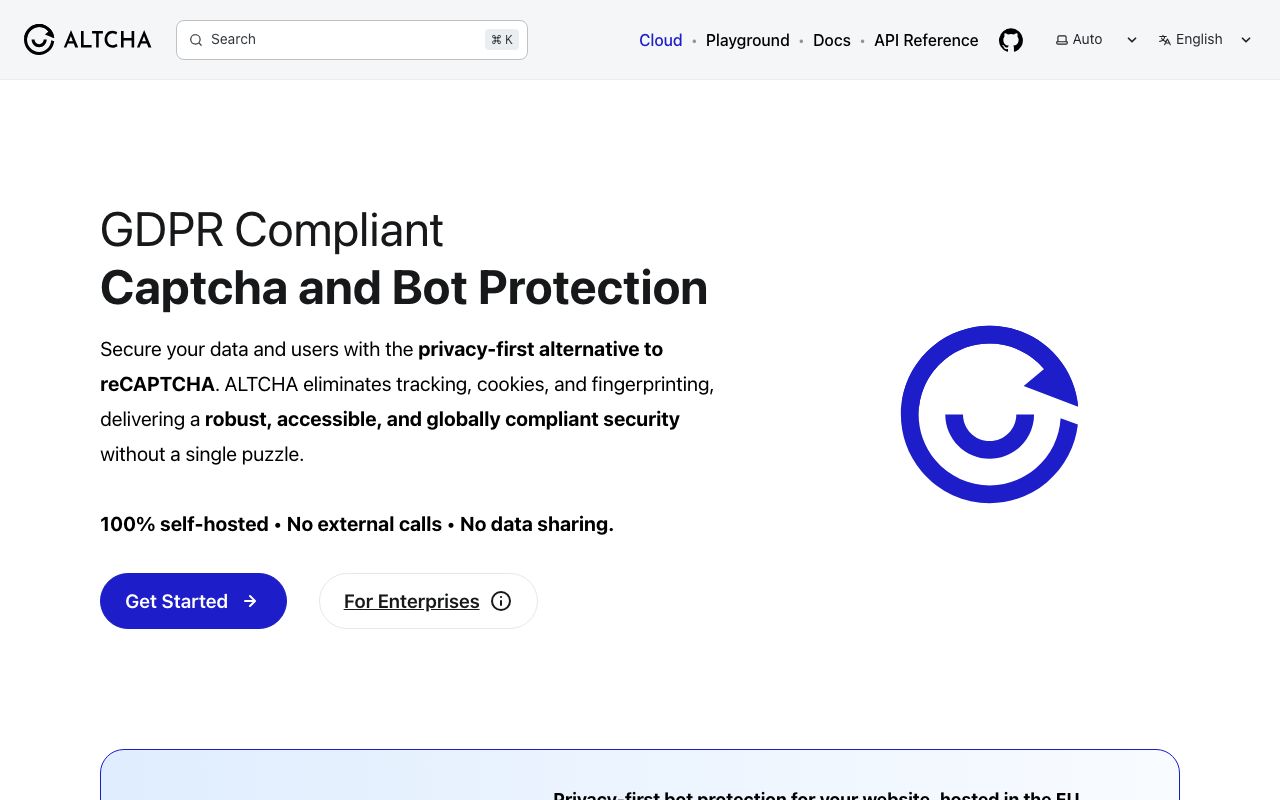This screenshot has width=1280, height=800.
Task: Click the 'without a single puzzle.' text
Action: click(202, 454)
